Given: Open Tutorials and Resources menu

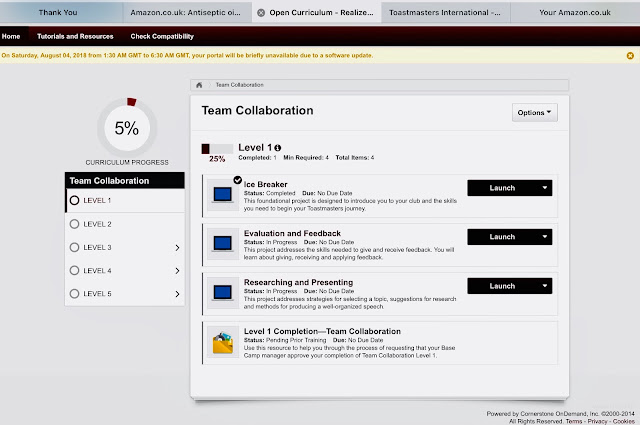Looking at the screenshot, I should (75, 36).
